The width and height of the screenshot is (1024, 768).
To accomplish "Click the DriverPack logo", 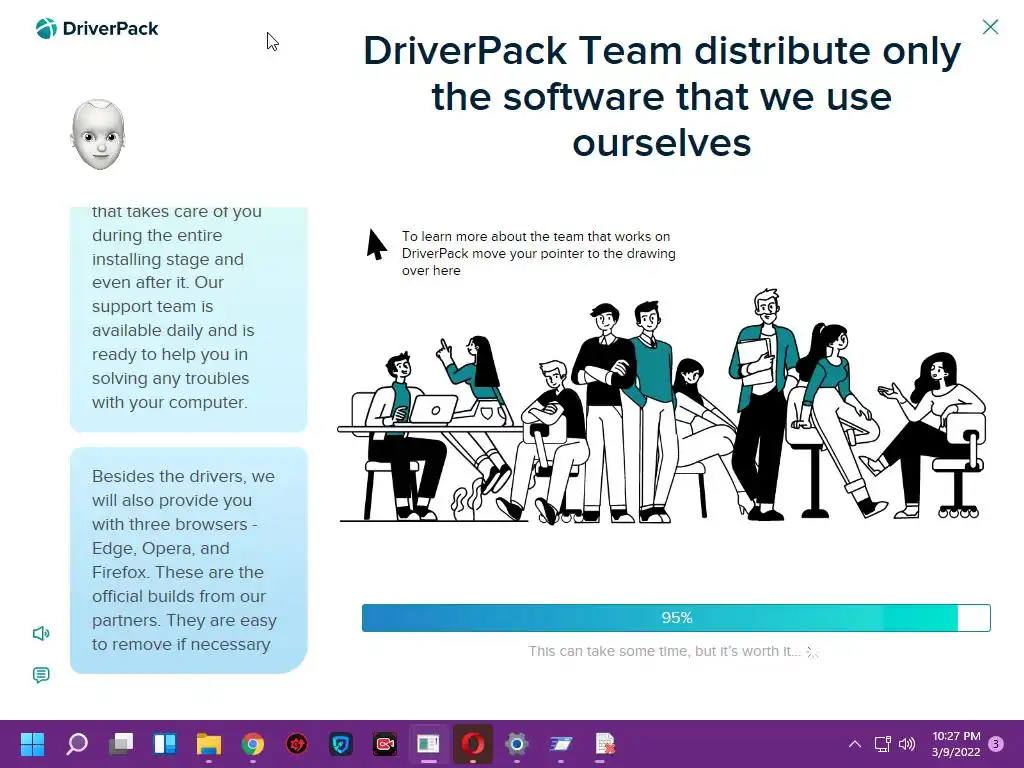I will [97, 29].
